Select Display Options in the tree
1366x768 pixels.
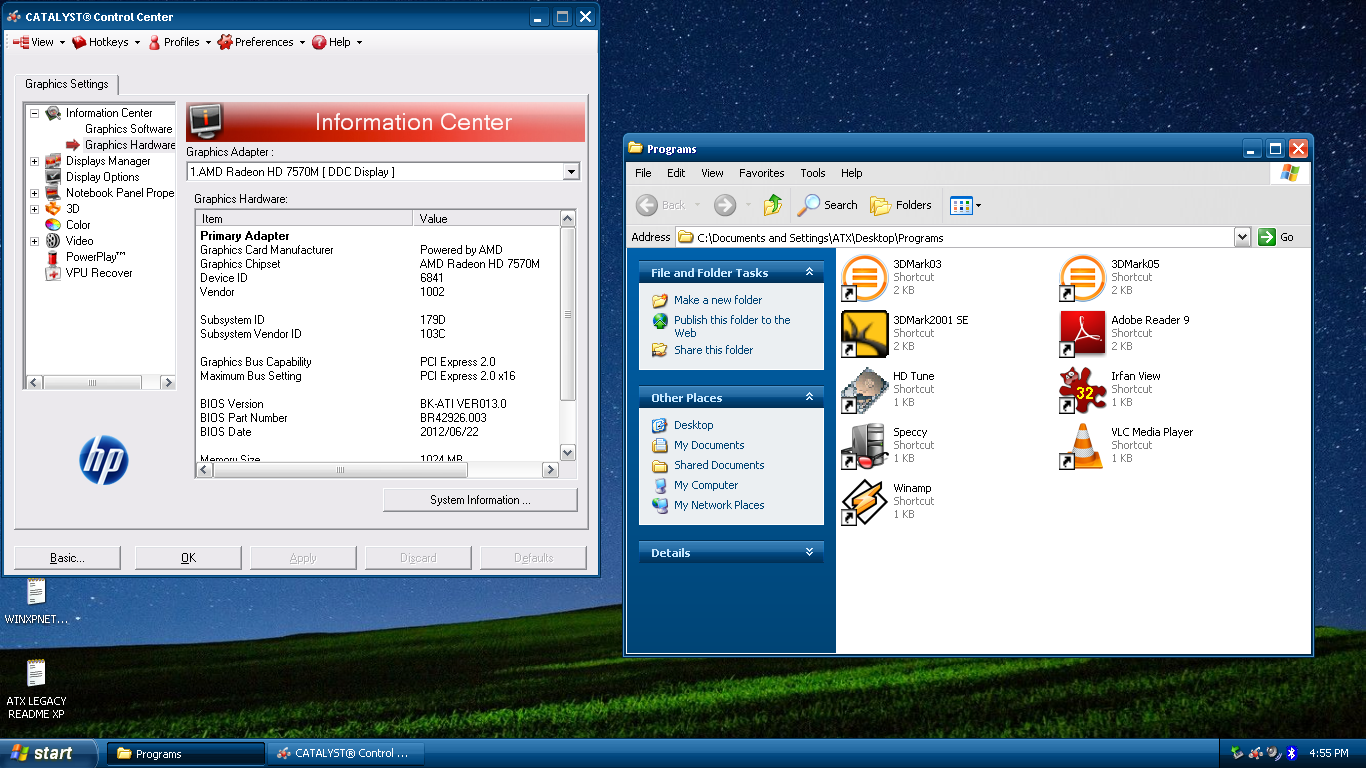103,177
